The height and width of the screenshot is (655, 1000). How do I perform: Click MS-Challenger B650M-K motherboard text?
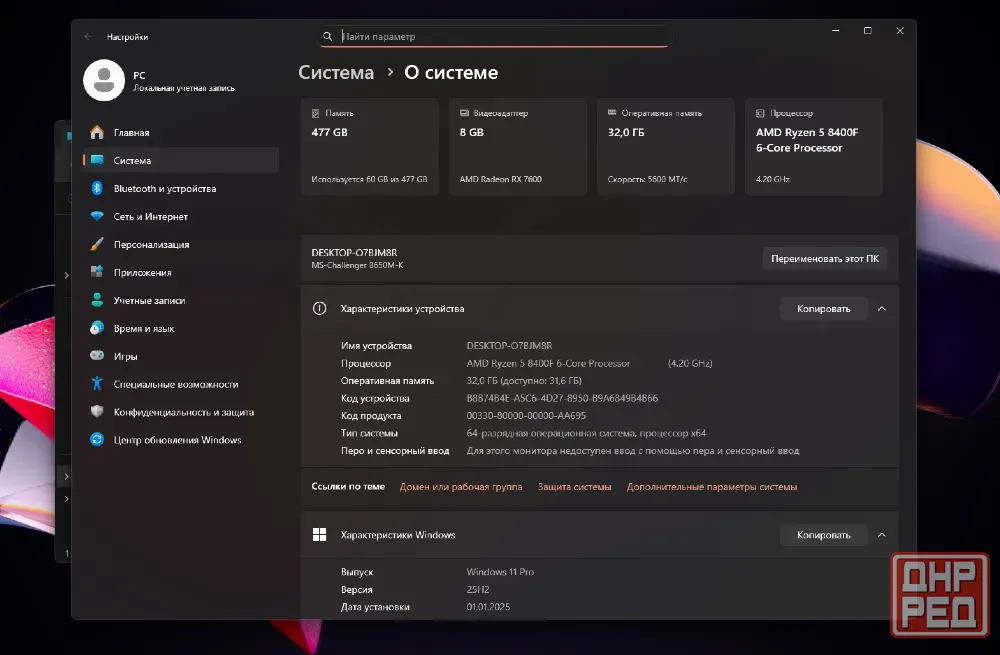coord(357,265)
